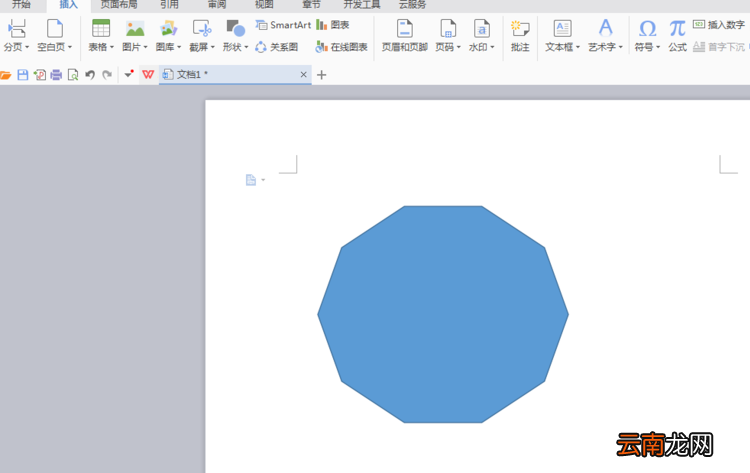Image resolution: width=750 pixels, height=473 pixels.
Task: Click the export to PDF icon
Action: tap(40, 75)
